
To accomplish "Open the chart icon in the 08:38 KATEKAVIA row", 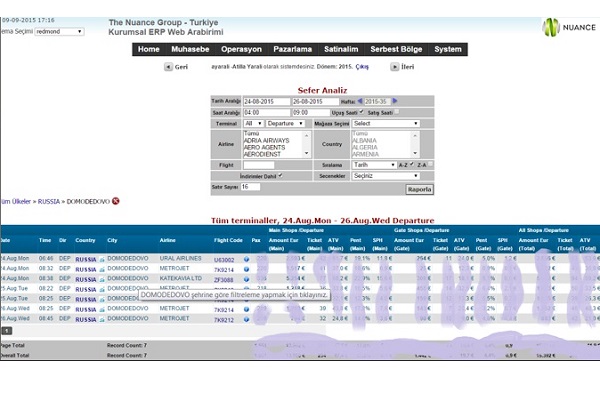I will 102,279.
